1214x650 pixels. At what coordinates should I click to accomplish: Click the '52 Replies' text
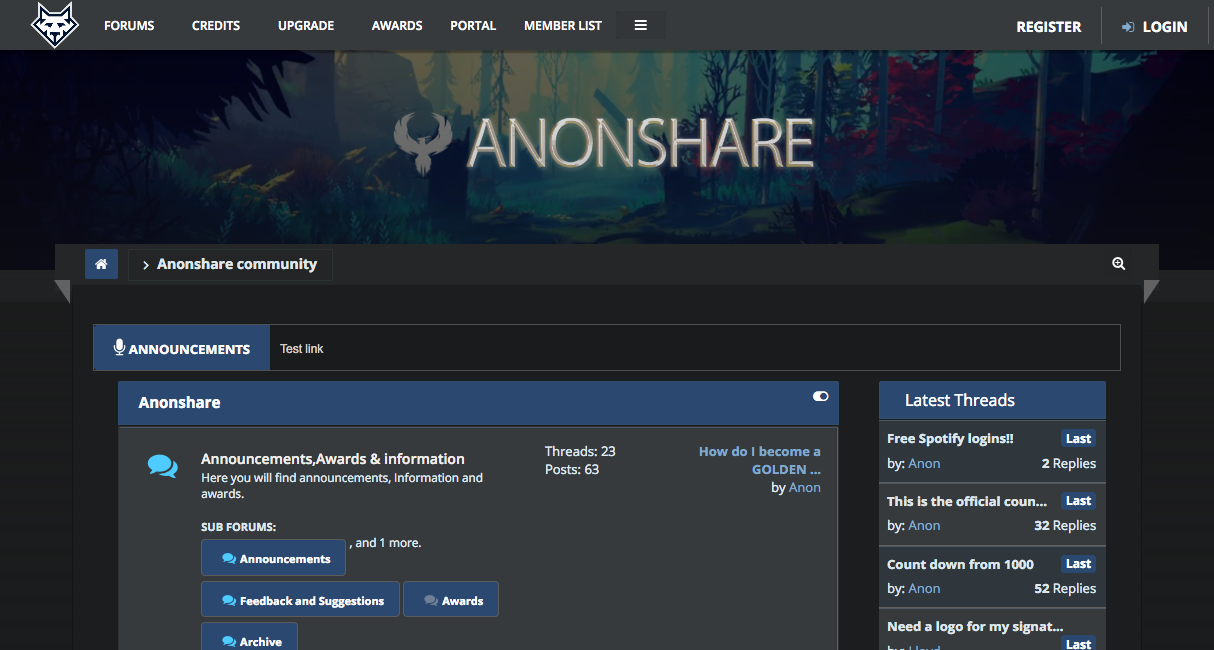click(x=1065, y=588)
